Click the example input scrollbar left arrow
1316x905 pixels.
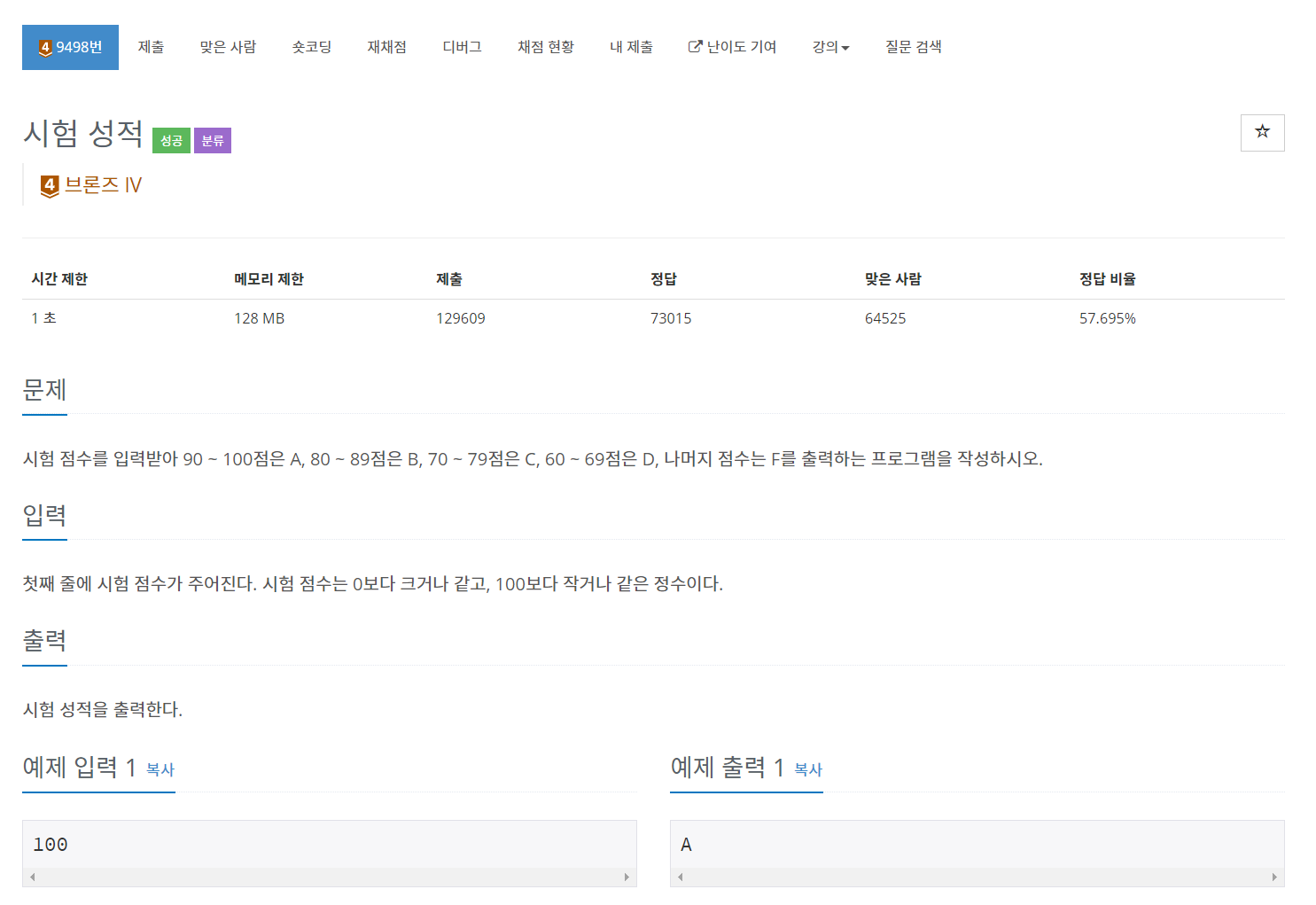point(33,877)
